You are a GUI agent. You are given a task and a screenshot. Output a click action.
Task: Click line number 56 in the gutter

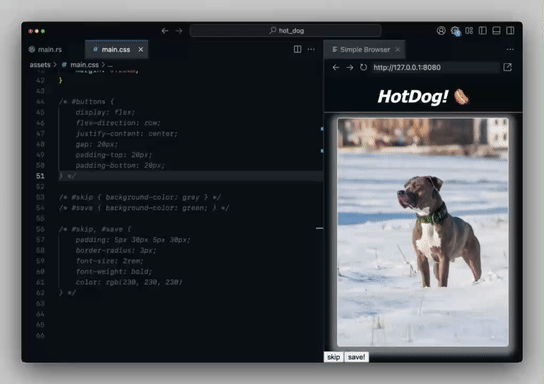pos(40,229)
